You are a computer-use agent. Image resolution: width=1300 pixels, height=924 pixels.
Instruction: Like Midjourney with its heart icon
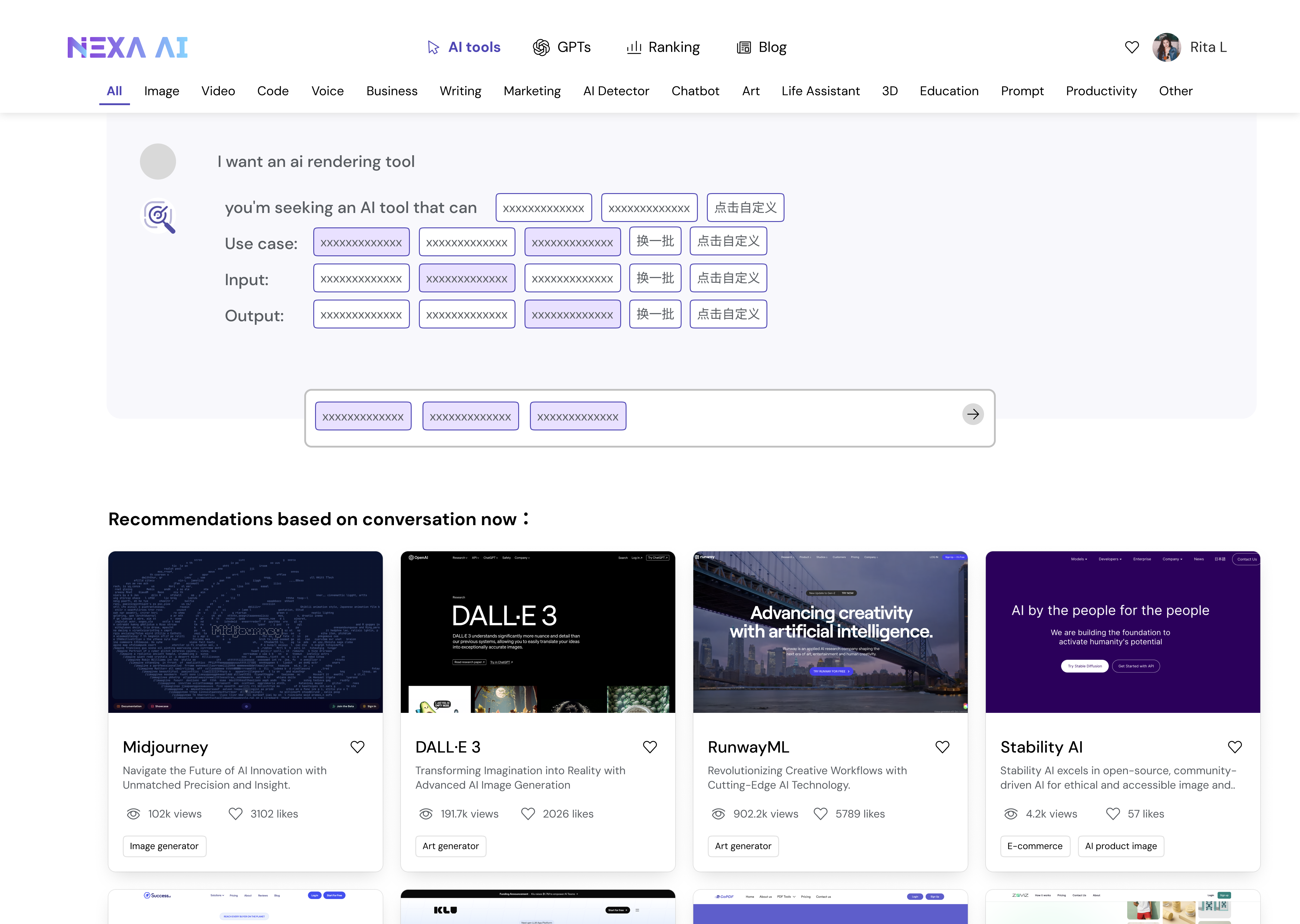[x=357, y=747]
